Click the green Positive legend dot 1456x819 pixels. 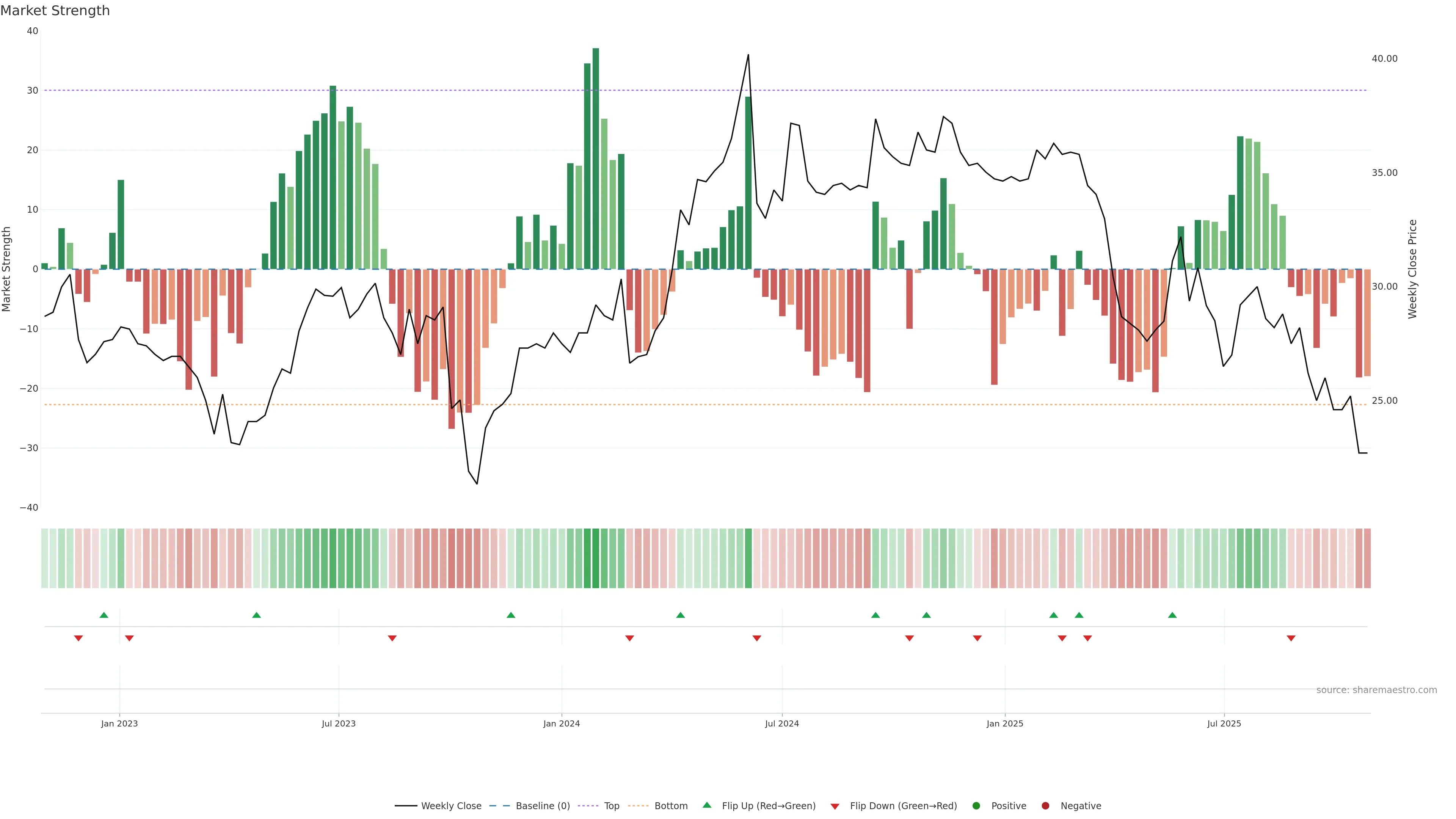point(976,805)
